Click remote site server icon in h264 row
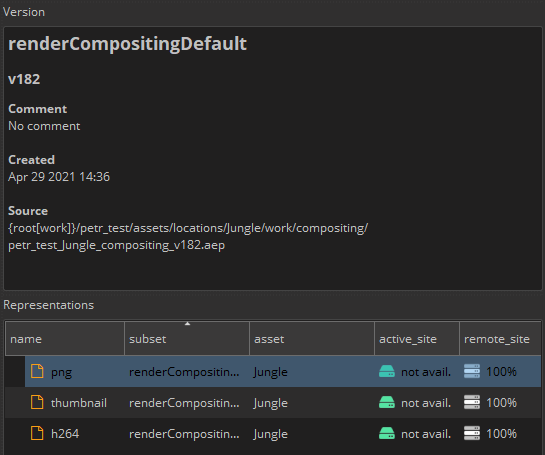 [x=472, y=433]
